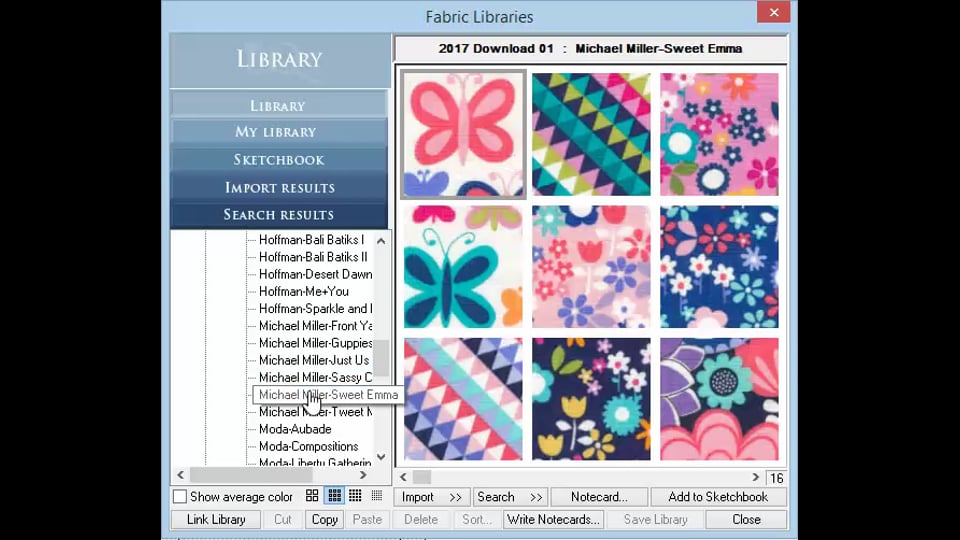The width and height of the screenshot is (960, 540).
Task: Select Moda-Compositions in tree
Action: point(309,446)
